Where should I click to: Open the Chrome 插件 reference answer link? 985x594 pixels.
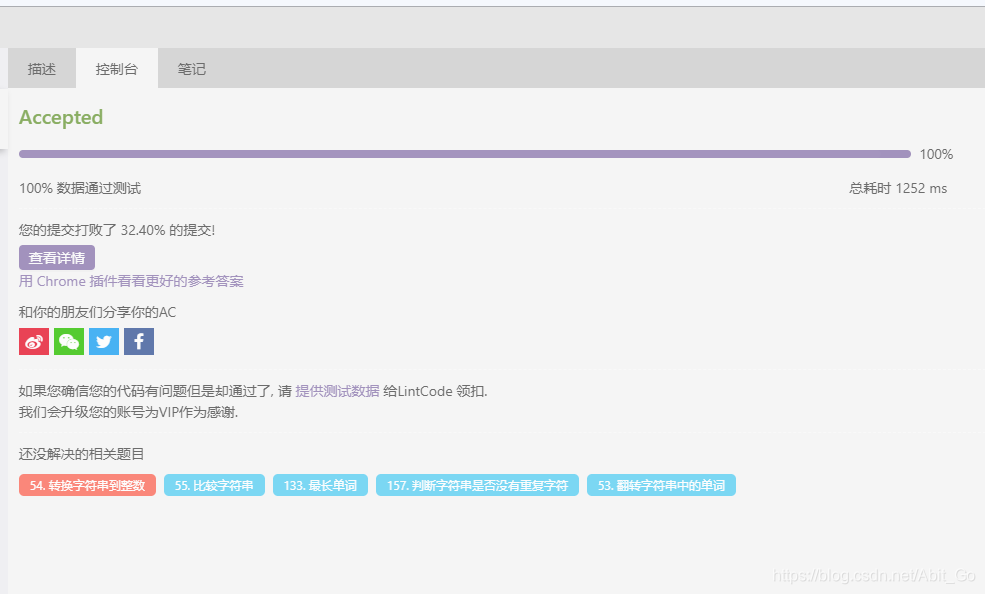click(x=131, y=281)
